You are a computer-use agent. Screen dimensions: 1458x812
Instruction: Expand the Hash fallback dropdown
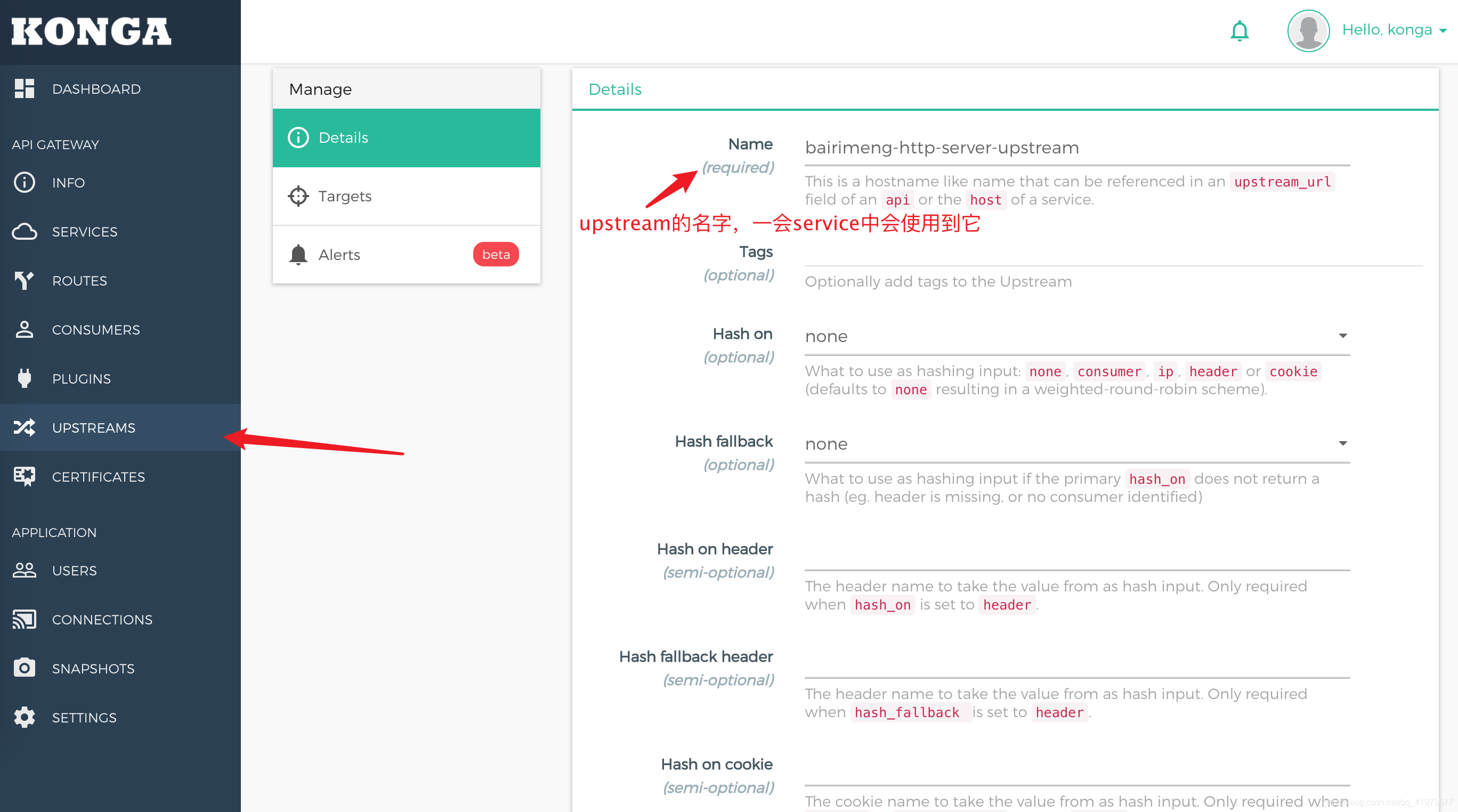[1076, 444]
